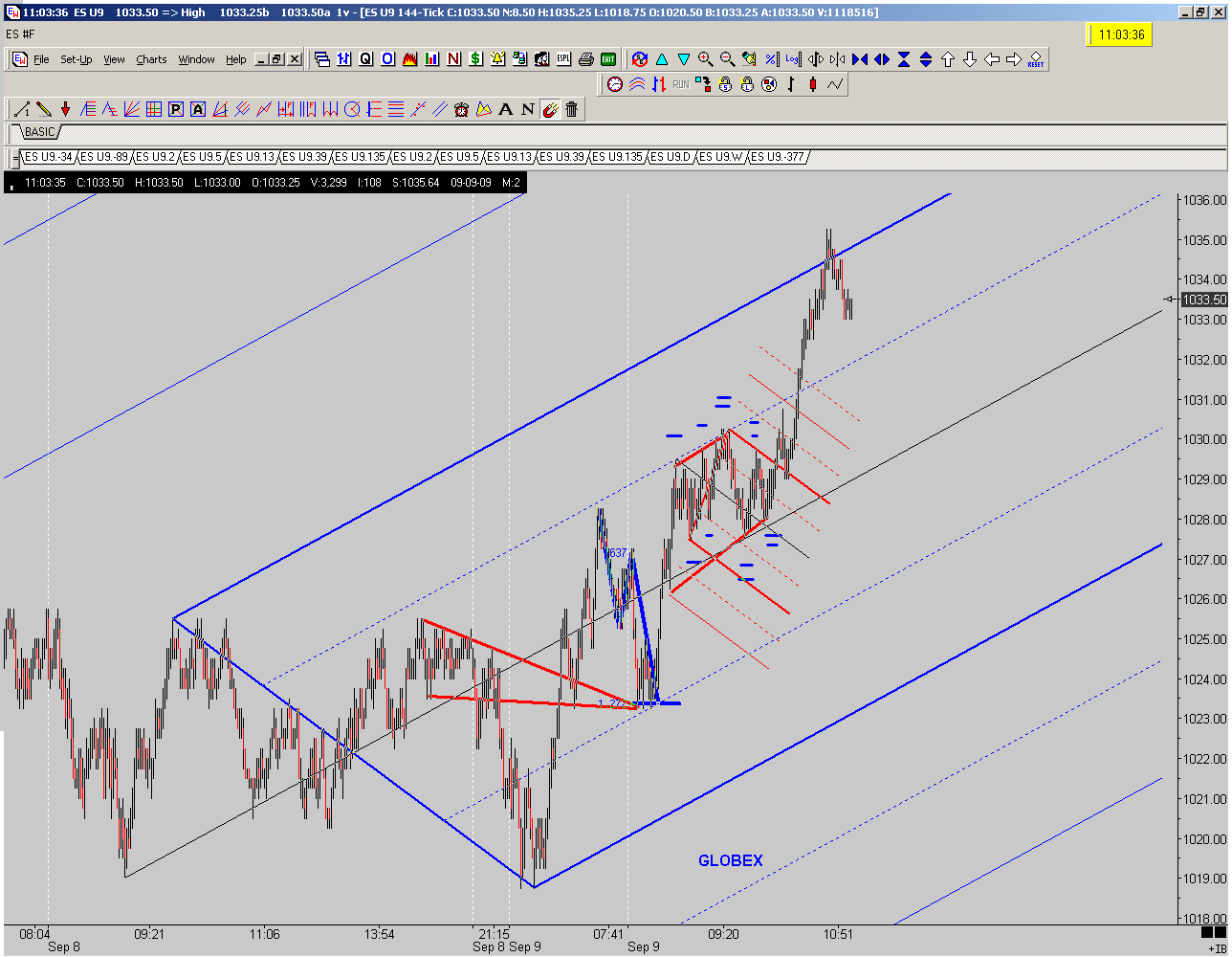This screenshot has width=1232, height=957.
Task: Switch to line chart style
Action: [835, 83]
